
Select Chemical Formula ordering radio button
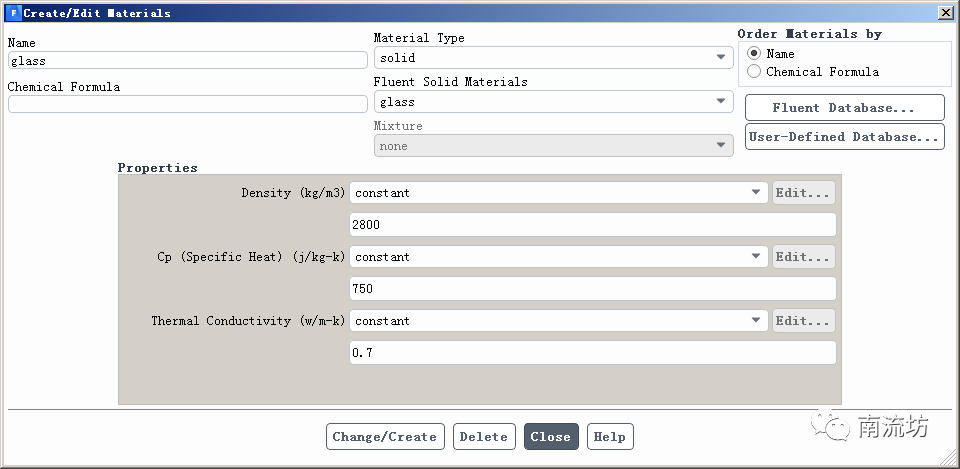(x=754, y=71)
